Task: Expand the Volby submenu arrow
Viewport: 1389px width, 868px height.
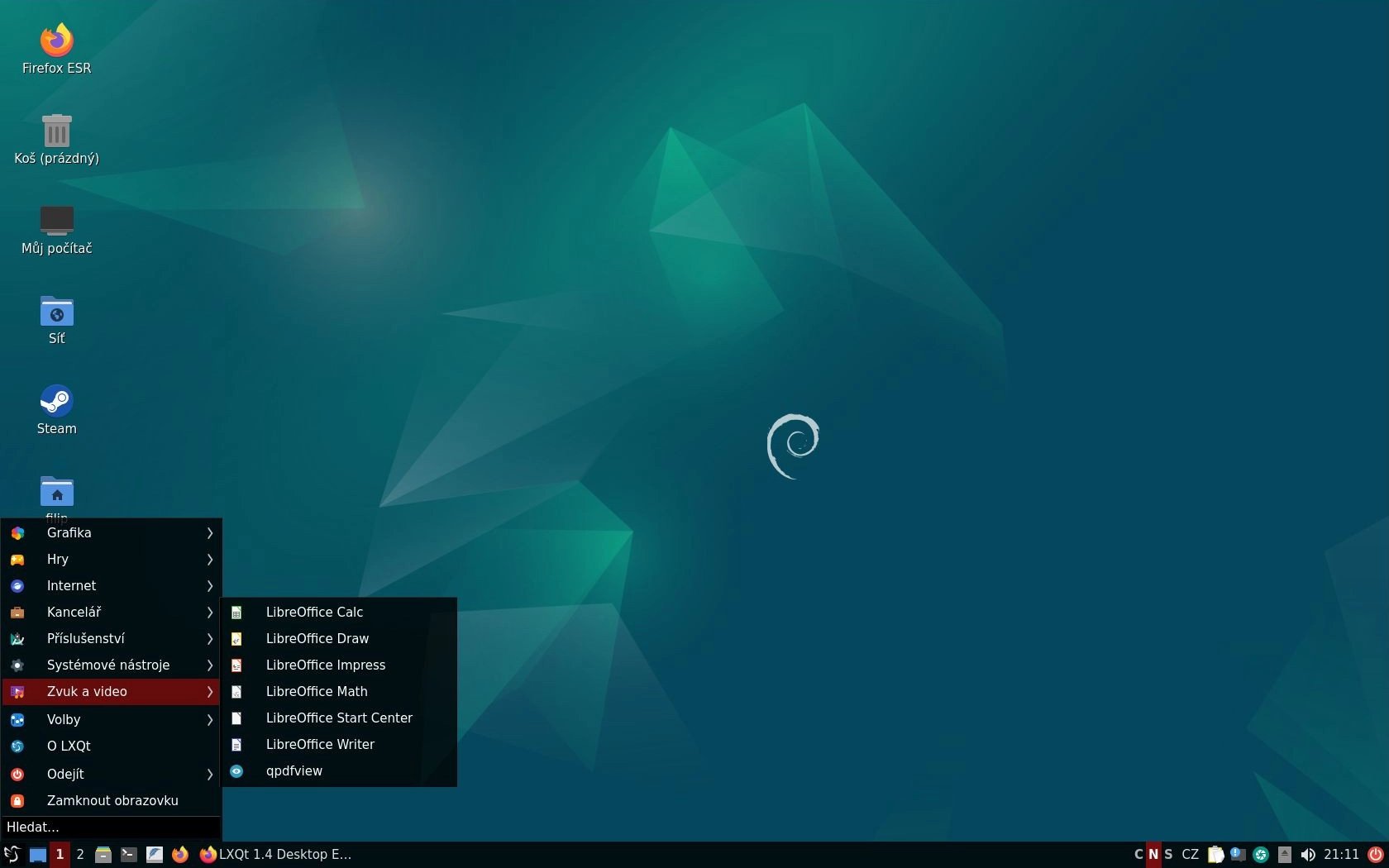Action: (210, 720)
